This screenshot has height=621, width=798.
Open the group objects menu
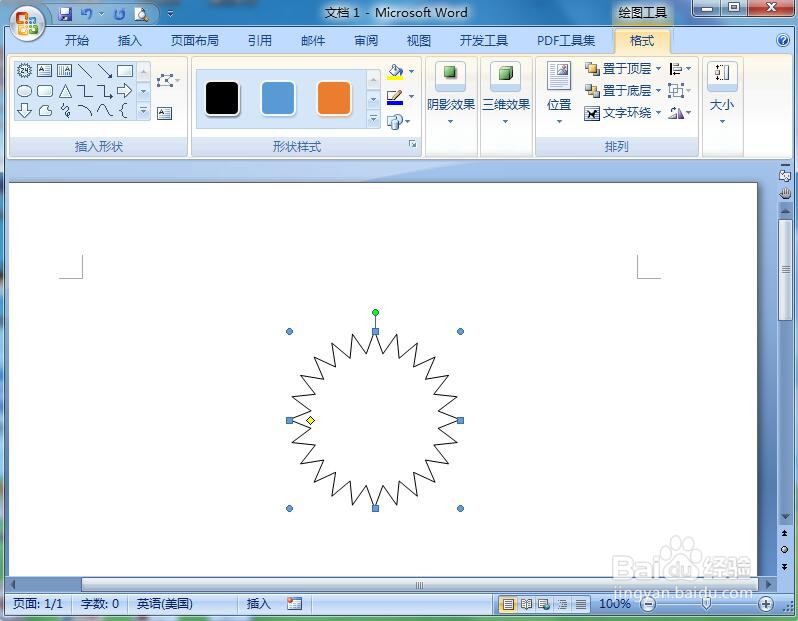(680, 91)
